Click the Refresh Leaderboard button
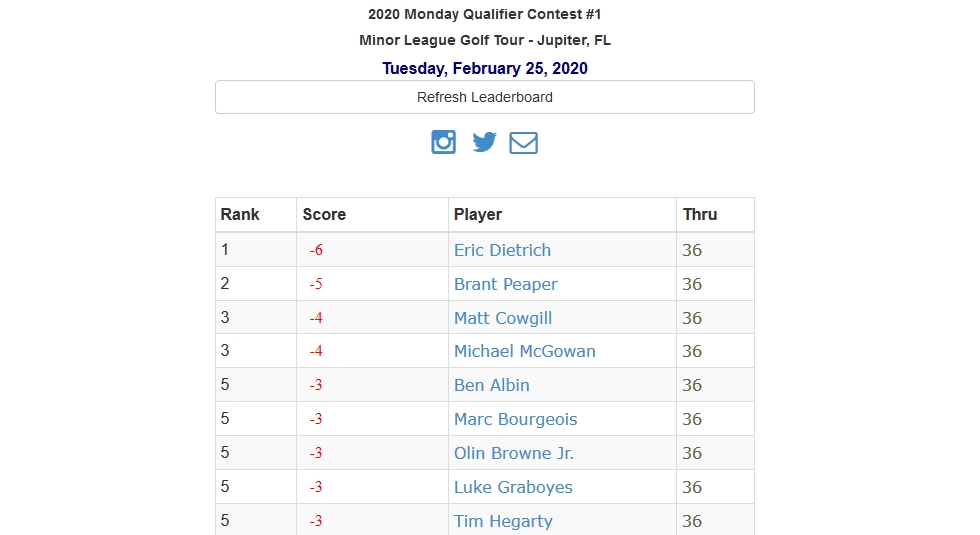The height and width of the screenshot is (535, 980). click(x=484, y=97)
